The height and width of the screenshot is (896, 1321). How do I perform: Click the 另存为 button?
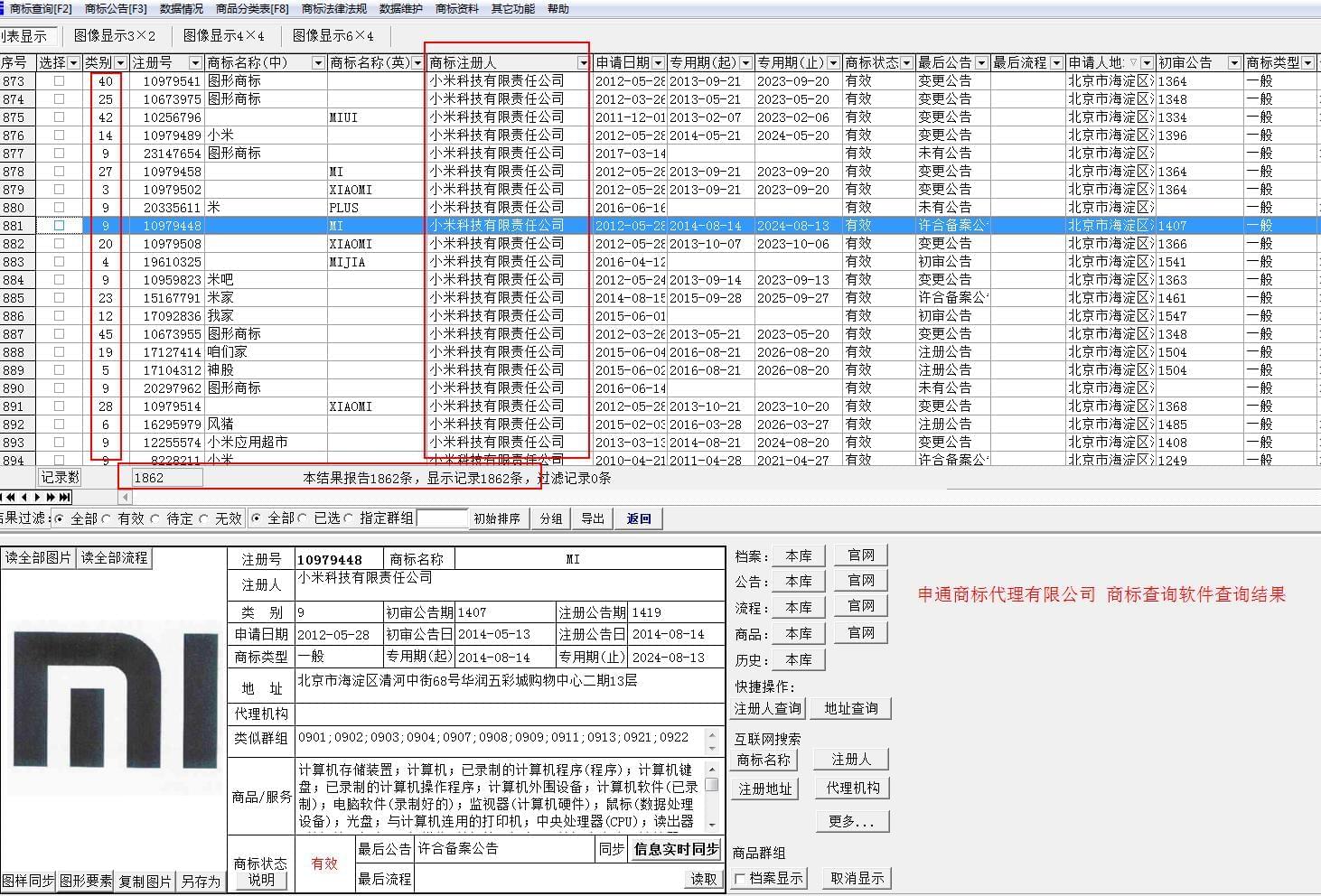(201, 882)
